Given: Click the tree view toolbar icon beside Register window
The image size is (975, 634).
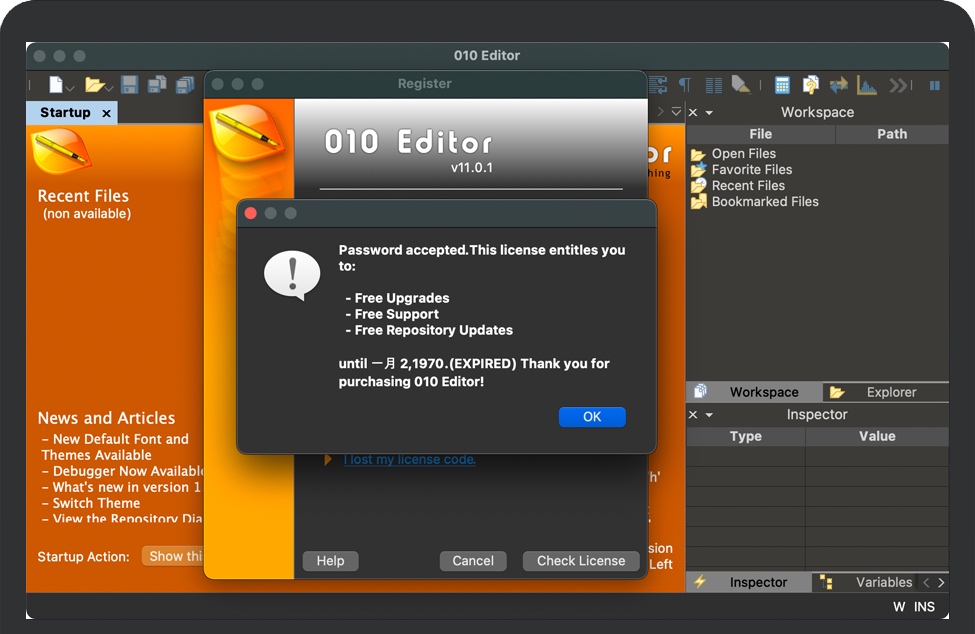Looking at the screenshot, I should click(658, 85).
